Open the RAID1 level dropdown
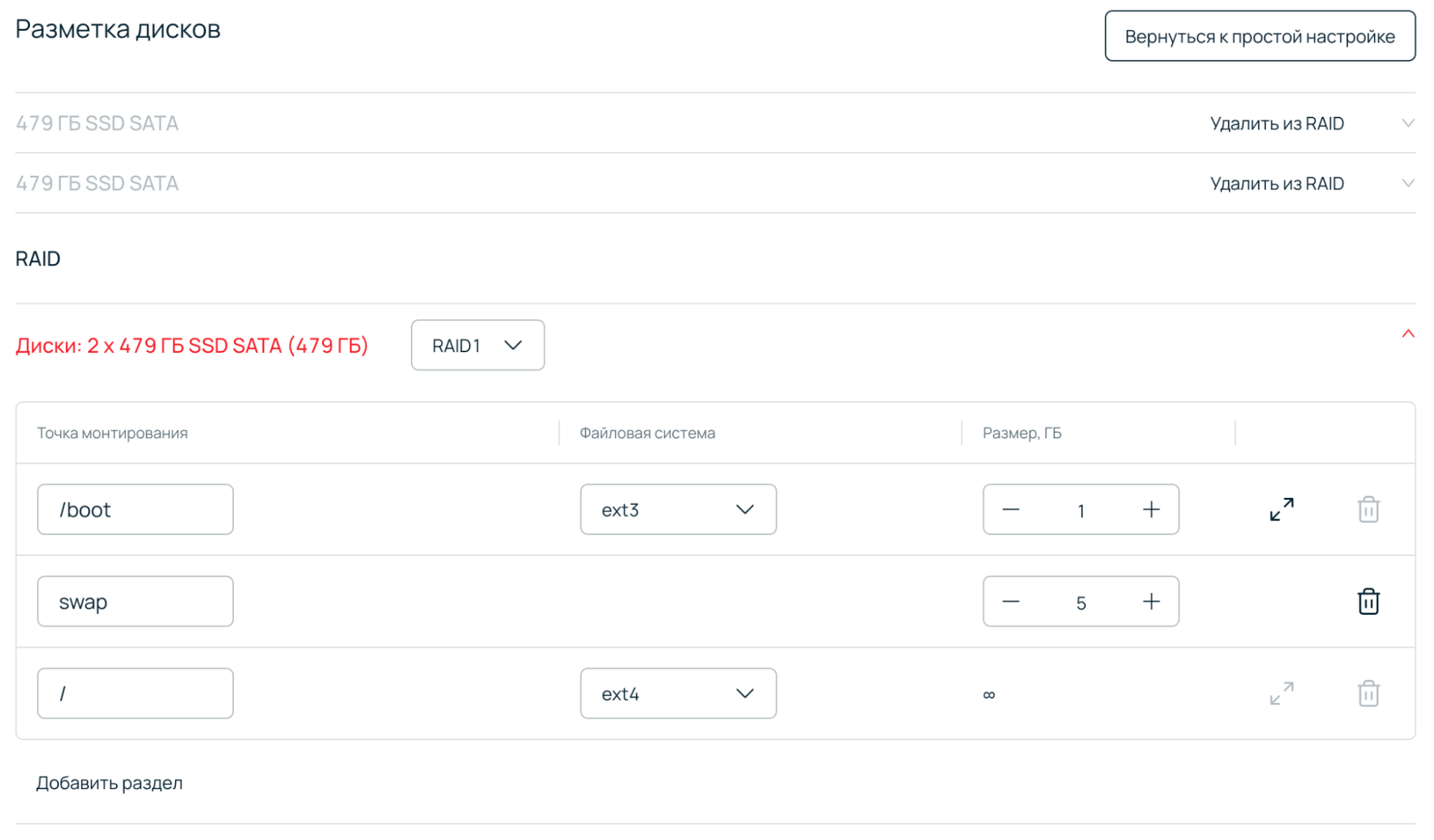This screenshot has width=1434, height=840. (478, 345)
